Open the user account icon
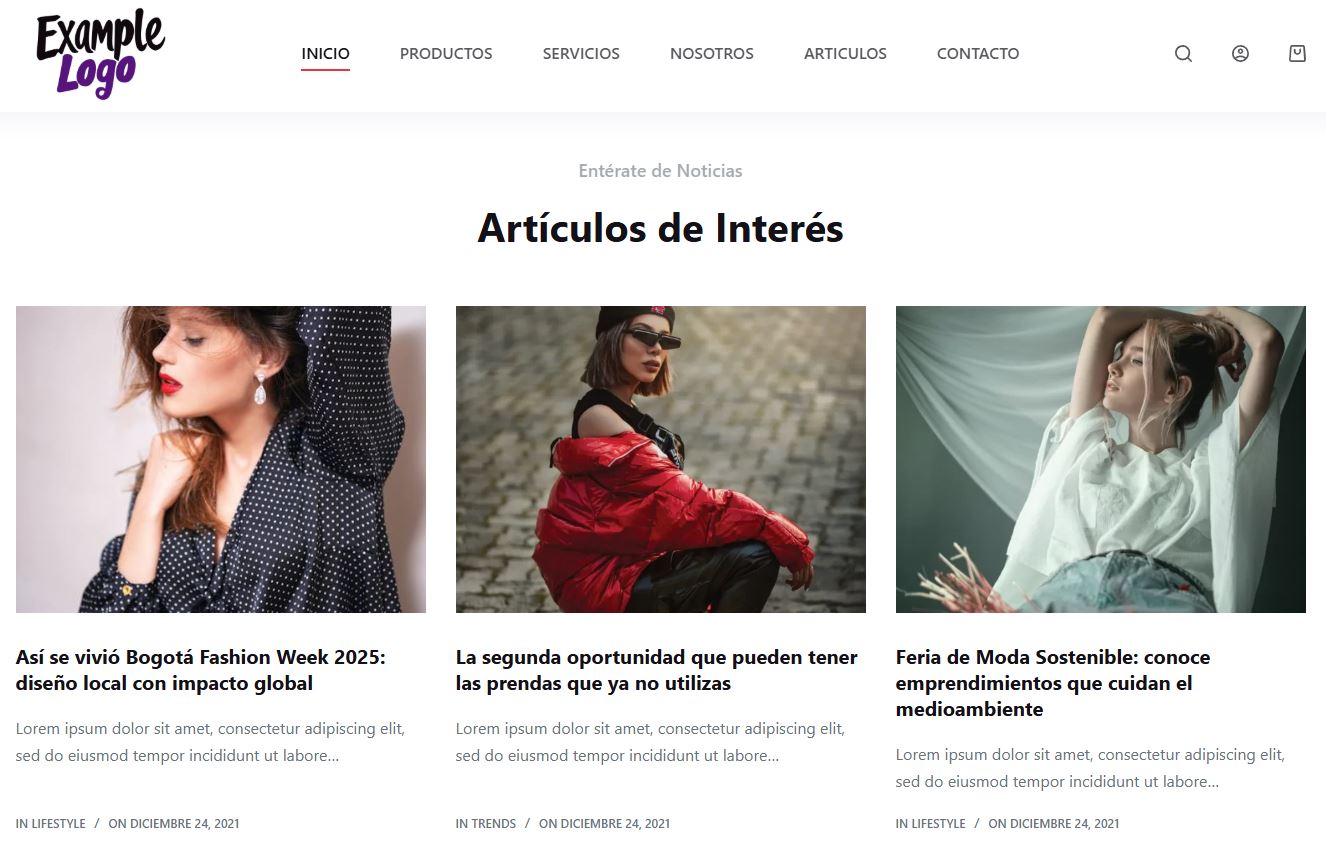This screenshot has width=1326, height=859. pos(1240,54)
